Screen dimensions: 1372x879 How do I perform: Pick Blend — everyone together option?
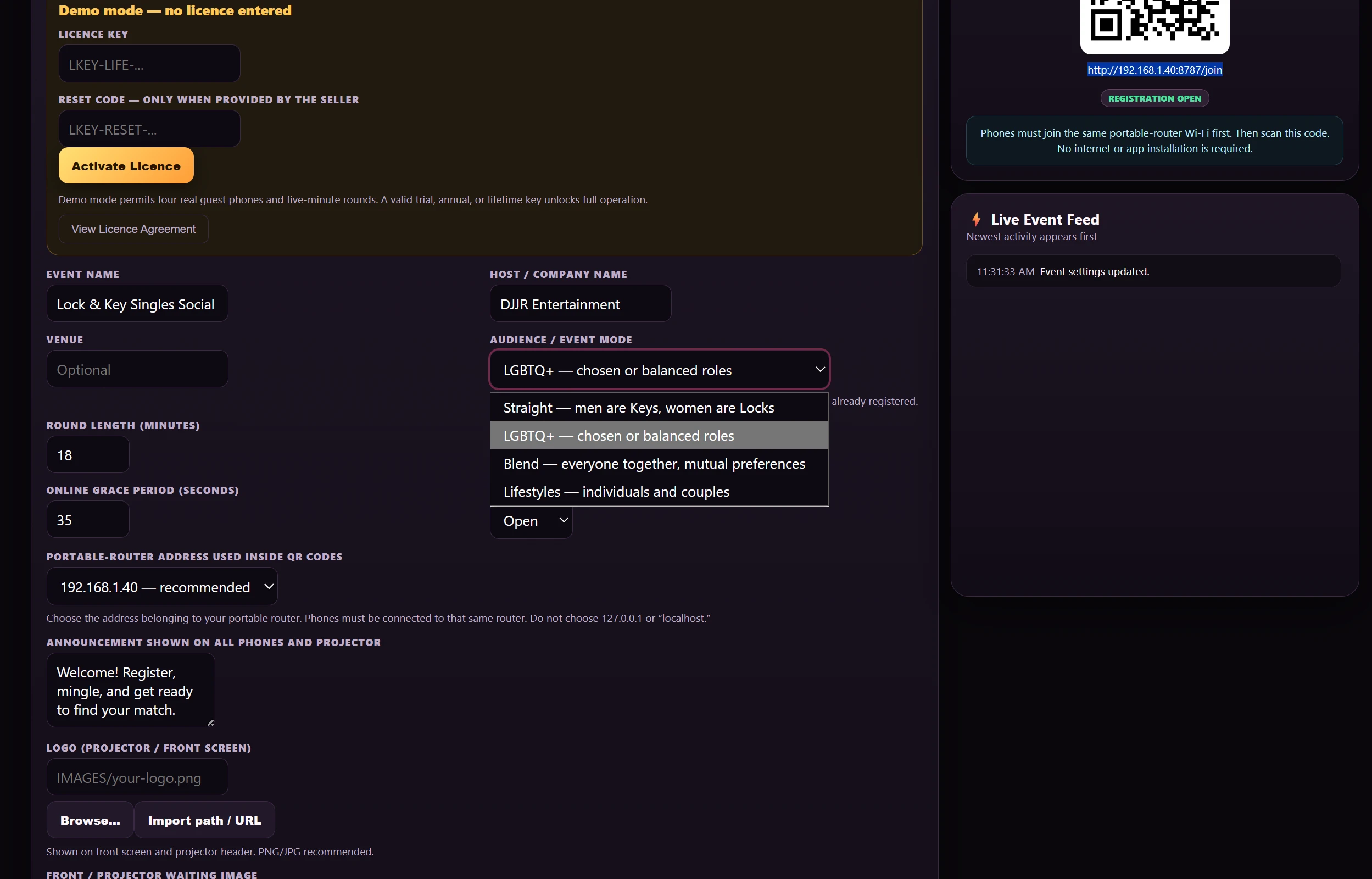[659, 464]
